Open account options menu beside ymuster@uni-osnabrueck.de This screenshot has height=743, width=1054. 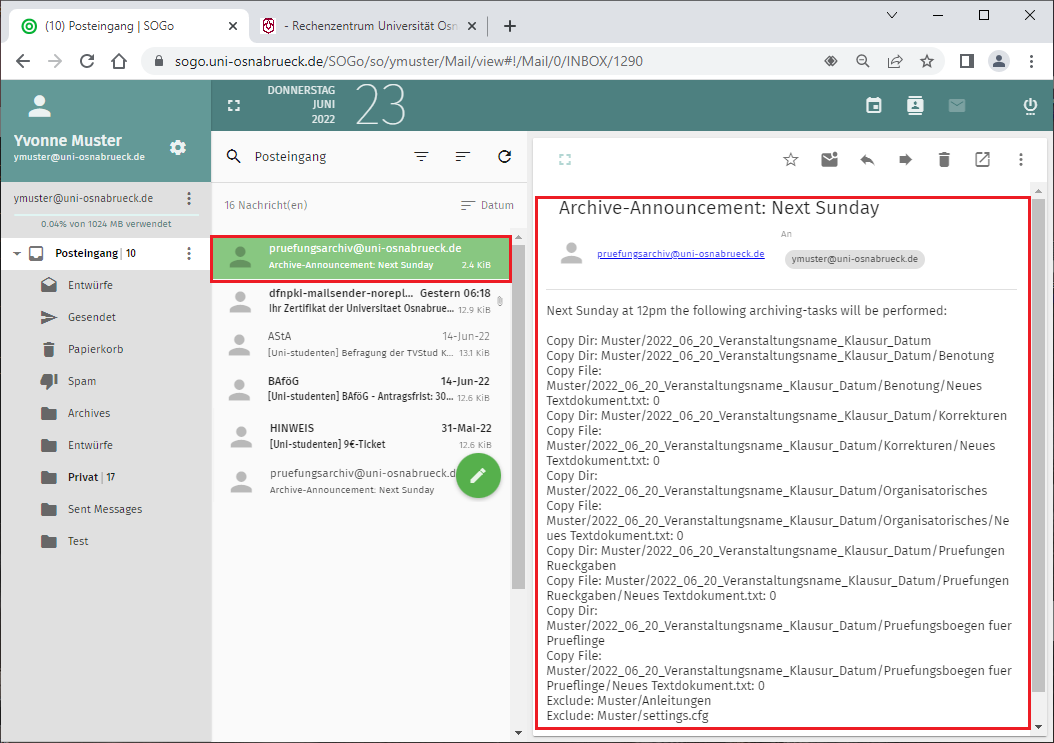pyautogui.click(x=189, y=199)
